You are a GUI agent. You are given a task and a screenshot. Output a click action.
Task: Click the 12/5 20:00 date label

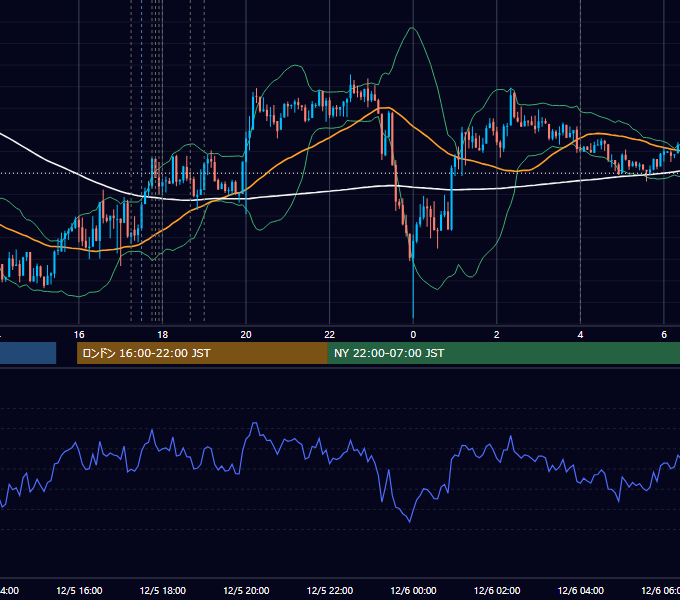pos(246,590)
